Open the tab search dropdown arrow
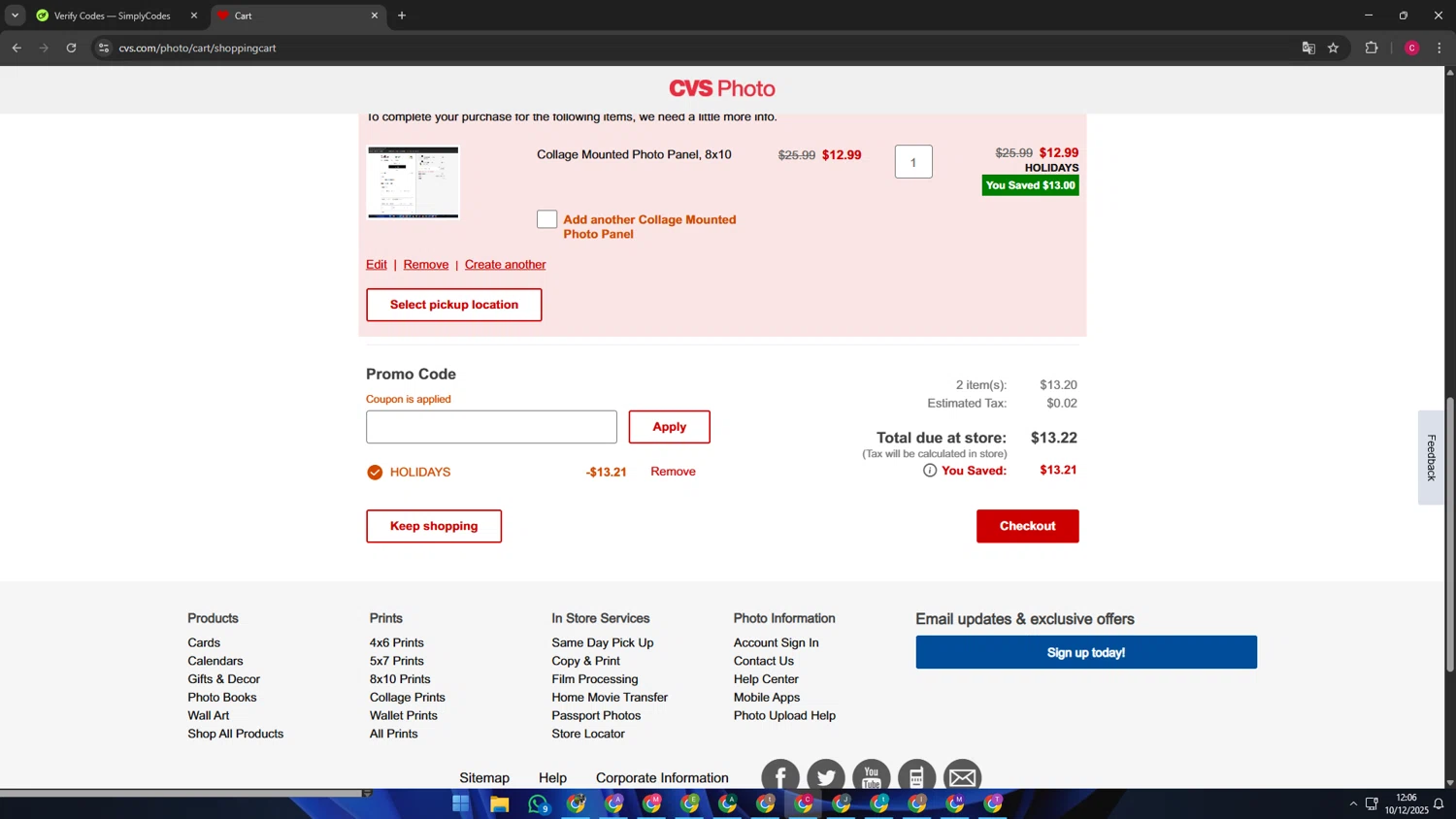1456x819 pixels. click(15, 16)
